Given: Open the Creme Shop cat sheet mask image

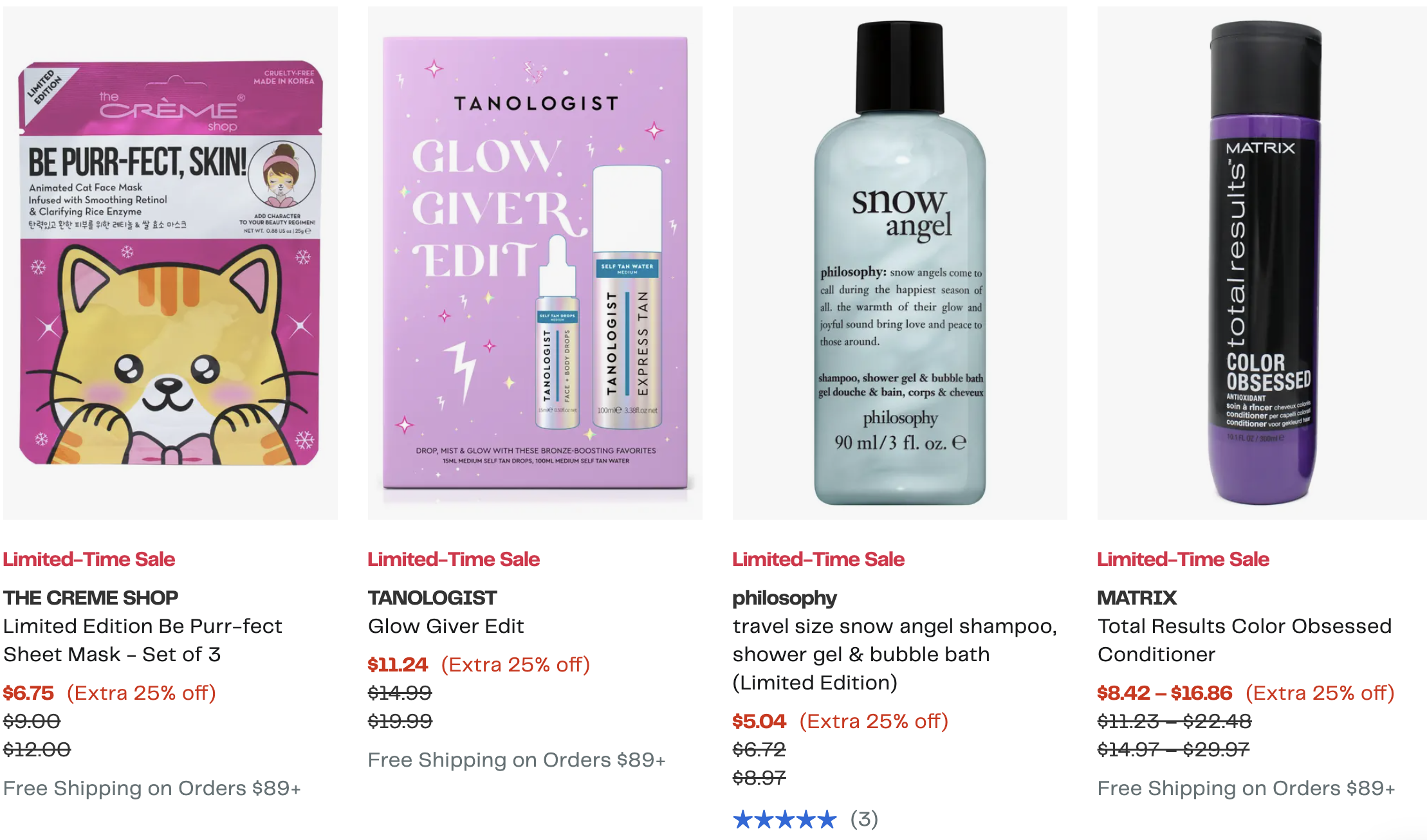Looking at the screenshot, I should tap(170, 263).
